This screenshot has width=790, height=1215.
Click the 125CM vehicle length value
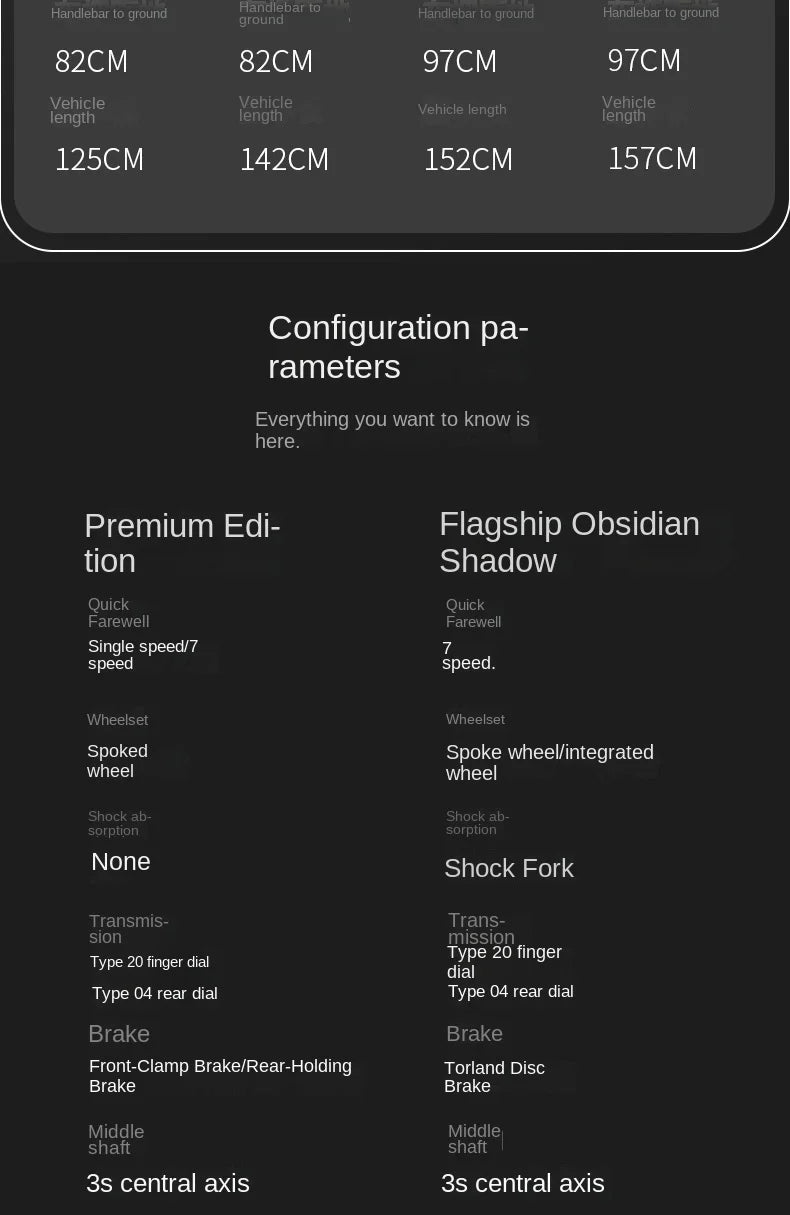[x=99, y=159]
